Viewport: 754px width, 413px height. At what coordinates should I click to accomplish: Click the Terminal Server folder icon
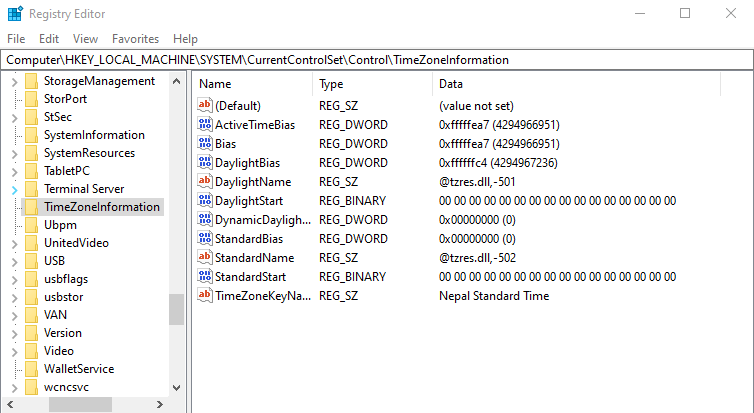pyautogui.click(x=31, y=188)
